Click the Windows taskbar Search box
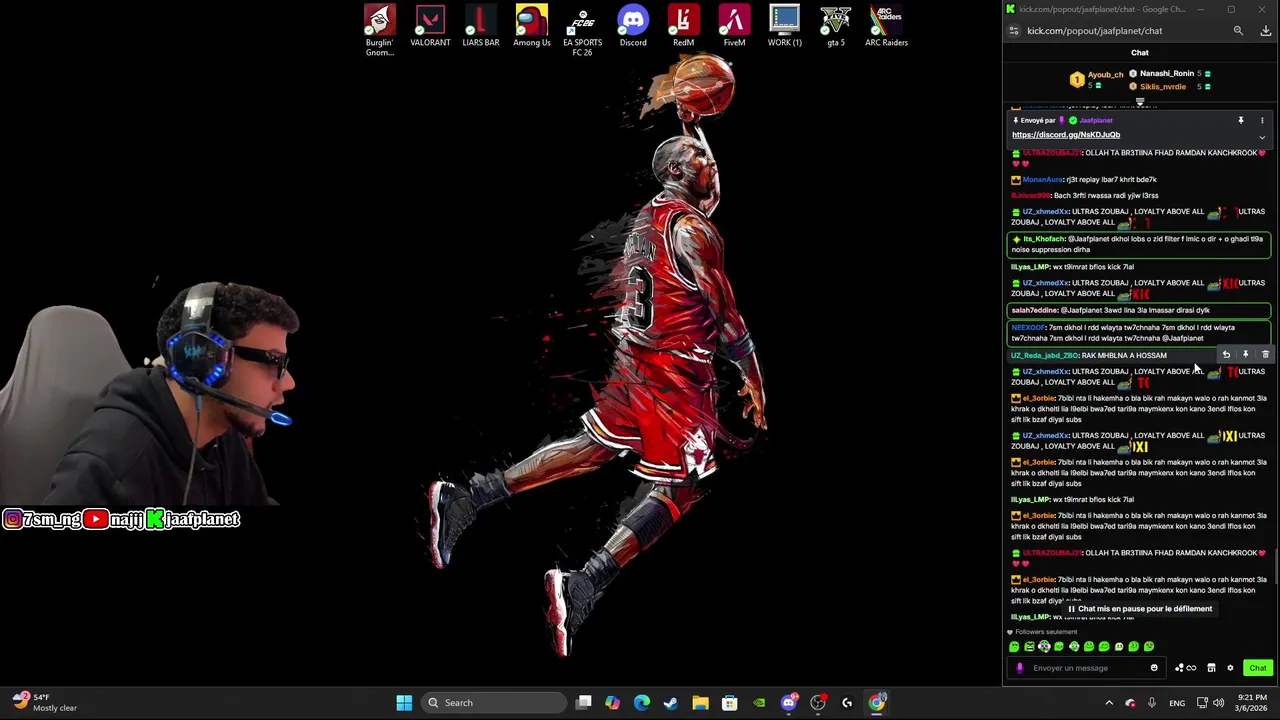The image size is (1280, 720). click(x=494, y=703)
